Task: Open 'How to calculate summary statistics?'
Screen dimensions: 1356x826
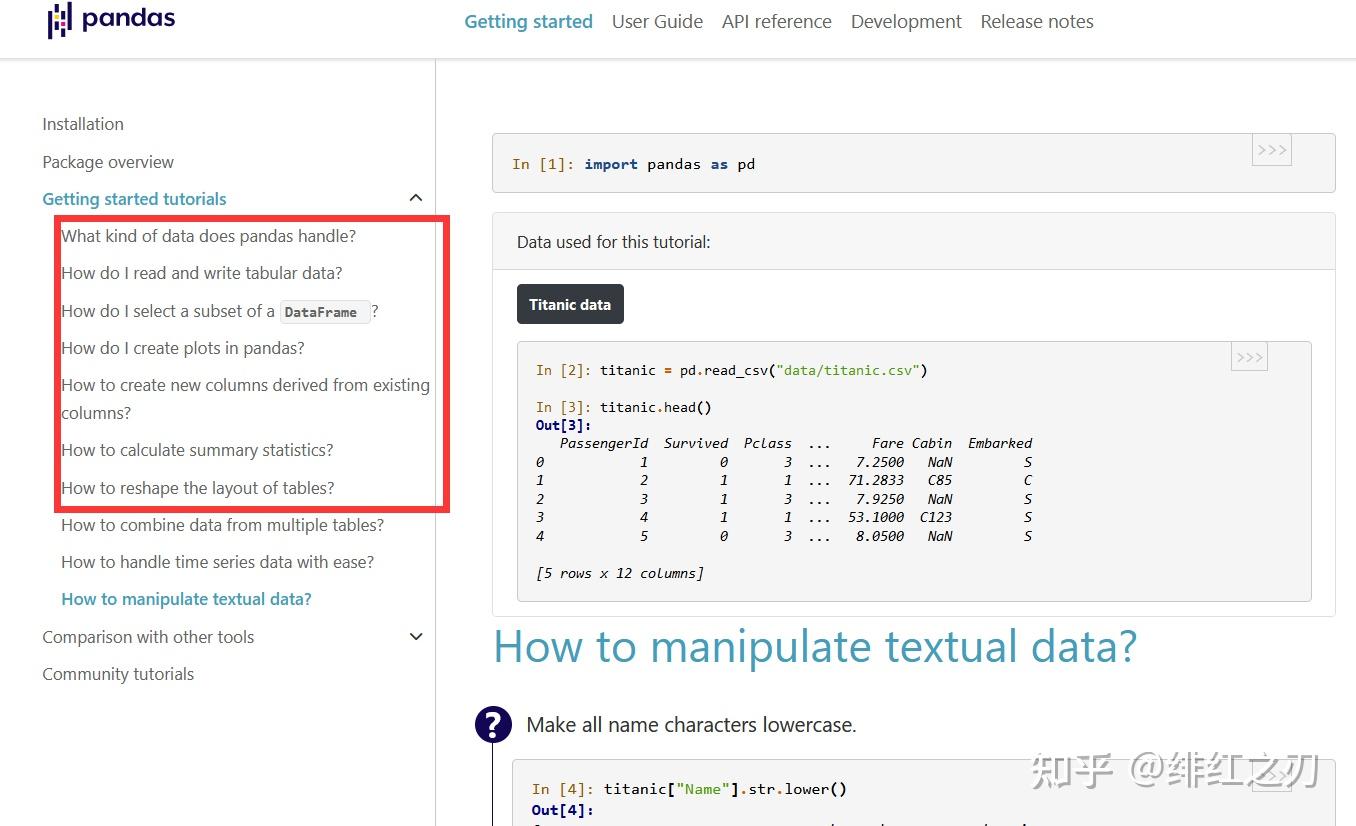Action: click(196, 450)
